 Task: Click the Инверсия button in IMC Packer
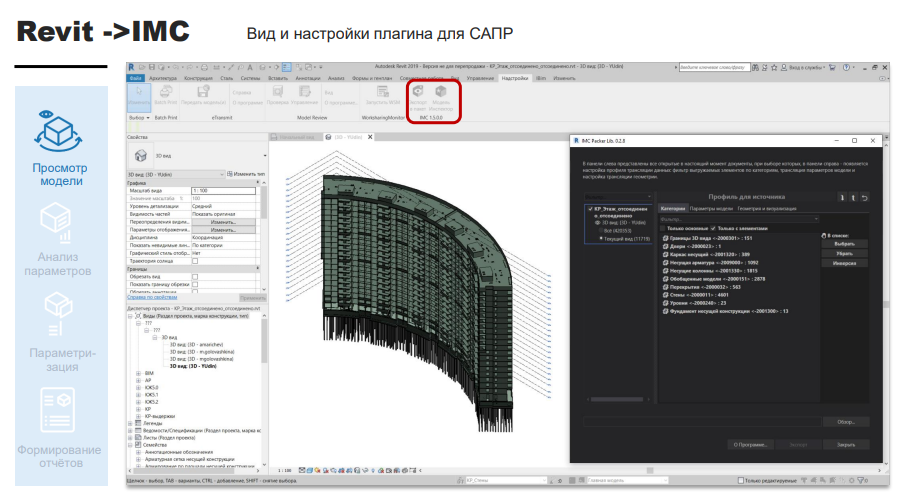click(x=844, y=263)
